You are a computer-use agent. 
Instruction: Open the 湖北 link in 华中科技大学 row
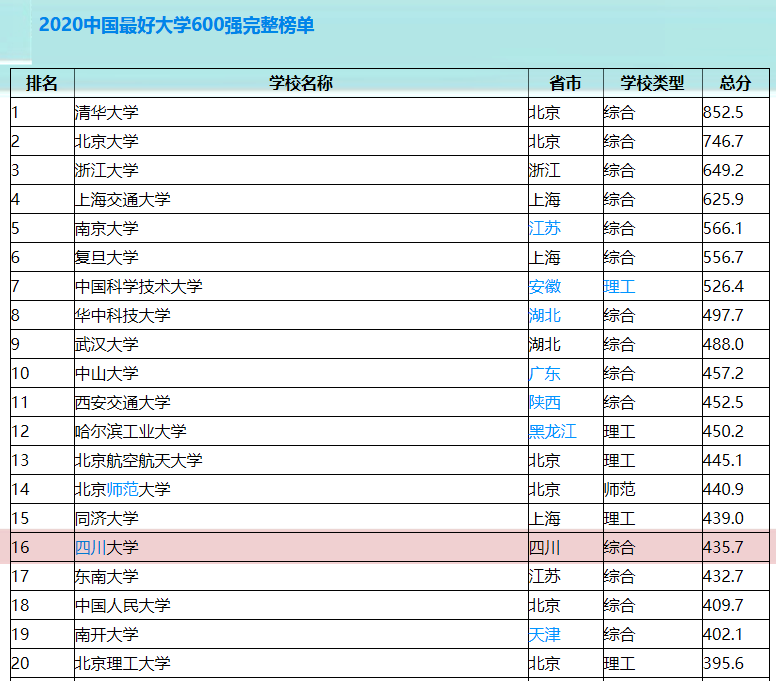544,316
